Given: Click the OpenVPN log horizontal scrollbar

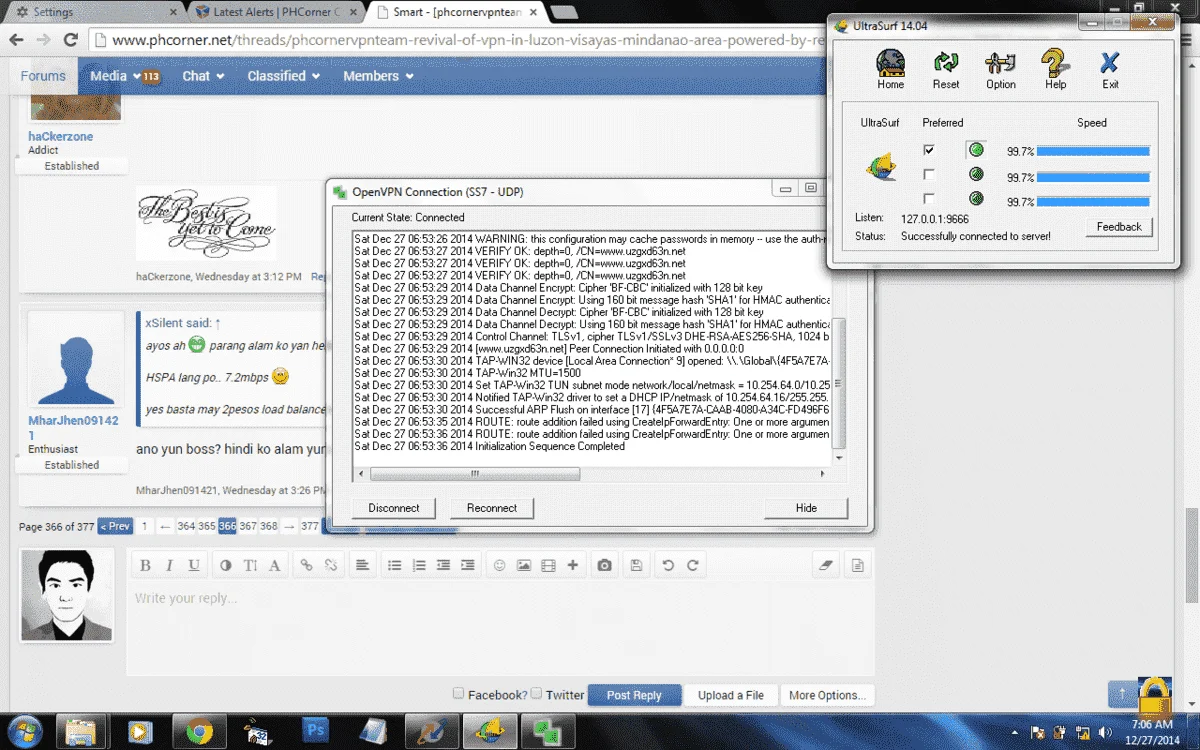Looking at the screenshot, I should [475, 474].
